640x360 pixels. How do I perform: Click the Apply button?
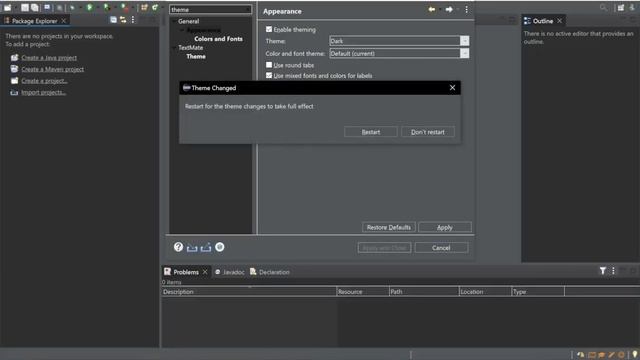[445, 227]
